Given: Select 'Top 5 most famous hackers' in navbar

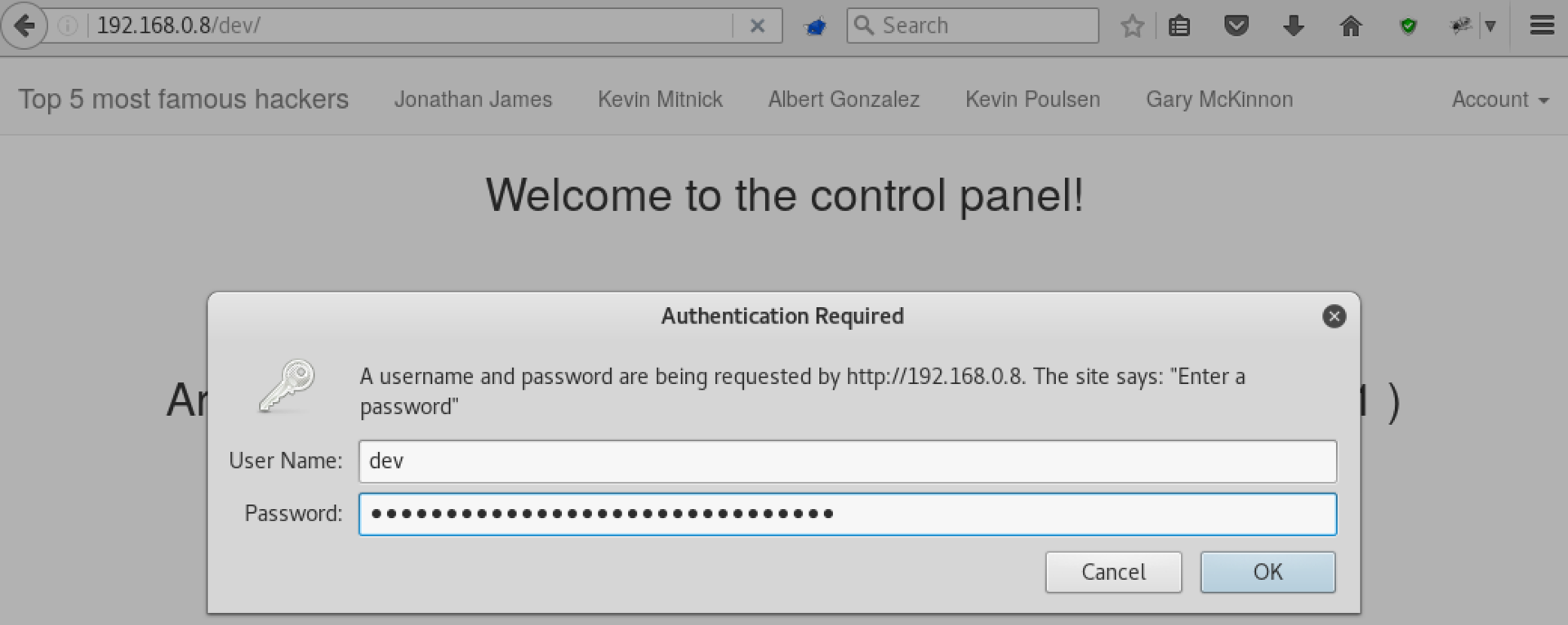Looking at the screenshot, I should [184, 99].
